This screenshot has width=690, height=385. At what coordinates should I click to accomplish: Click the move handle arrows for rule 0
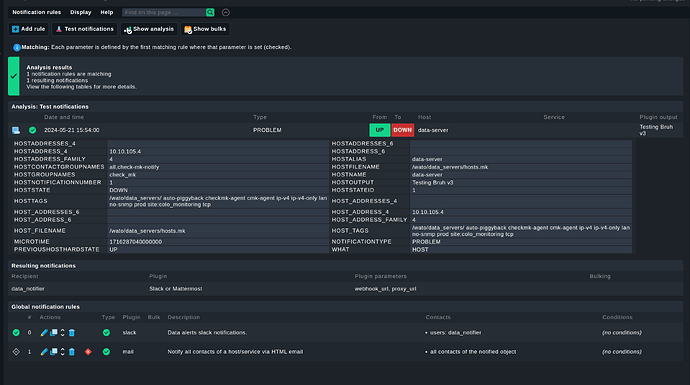(x=62, y=333)
